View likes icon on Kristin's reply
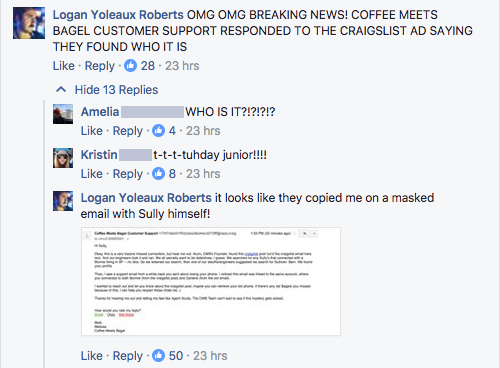 (158, 174)
